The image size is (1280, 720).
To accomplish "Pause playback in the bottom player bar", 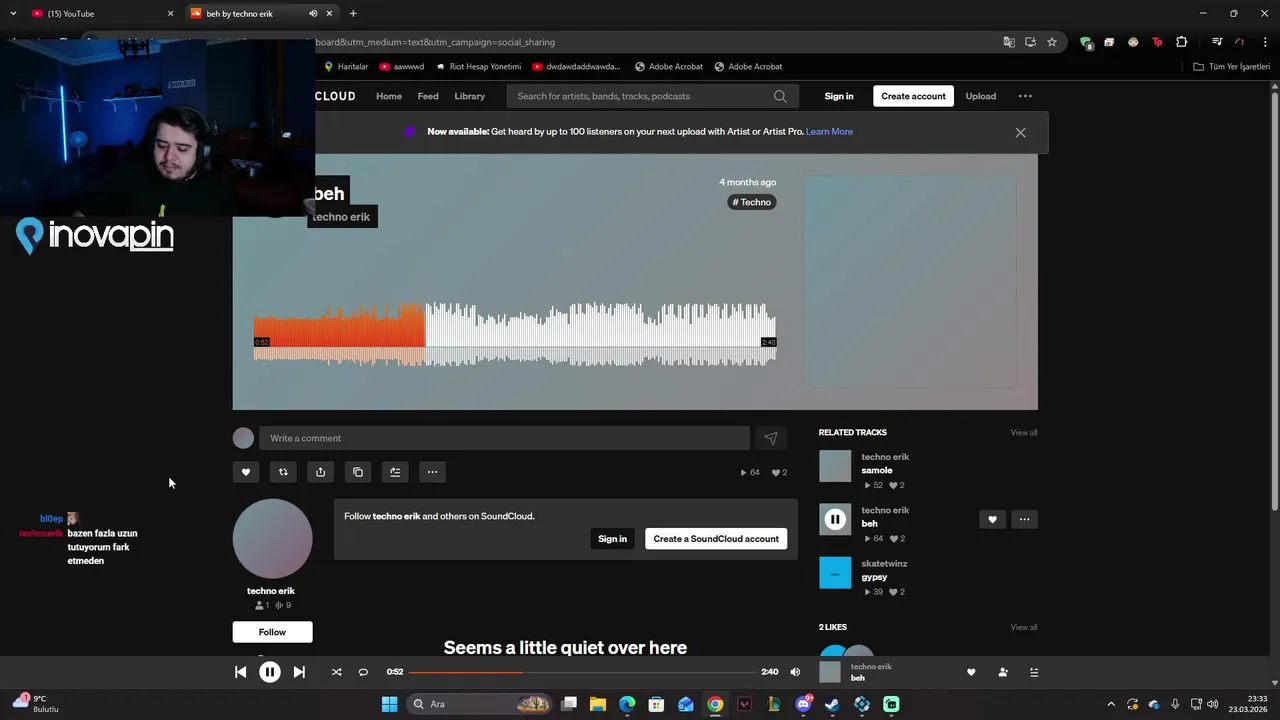I will coord(270,672).
